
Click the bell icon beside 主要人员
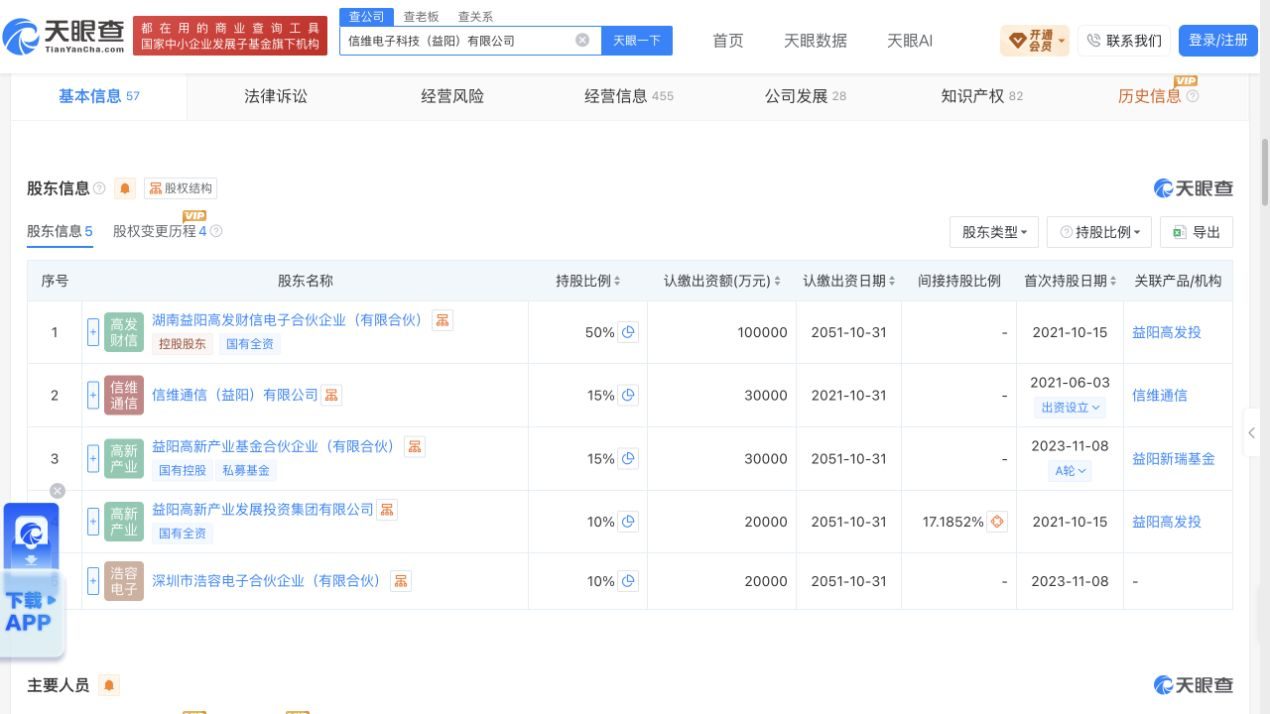(x=108, y=685)
